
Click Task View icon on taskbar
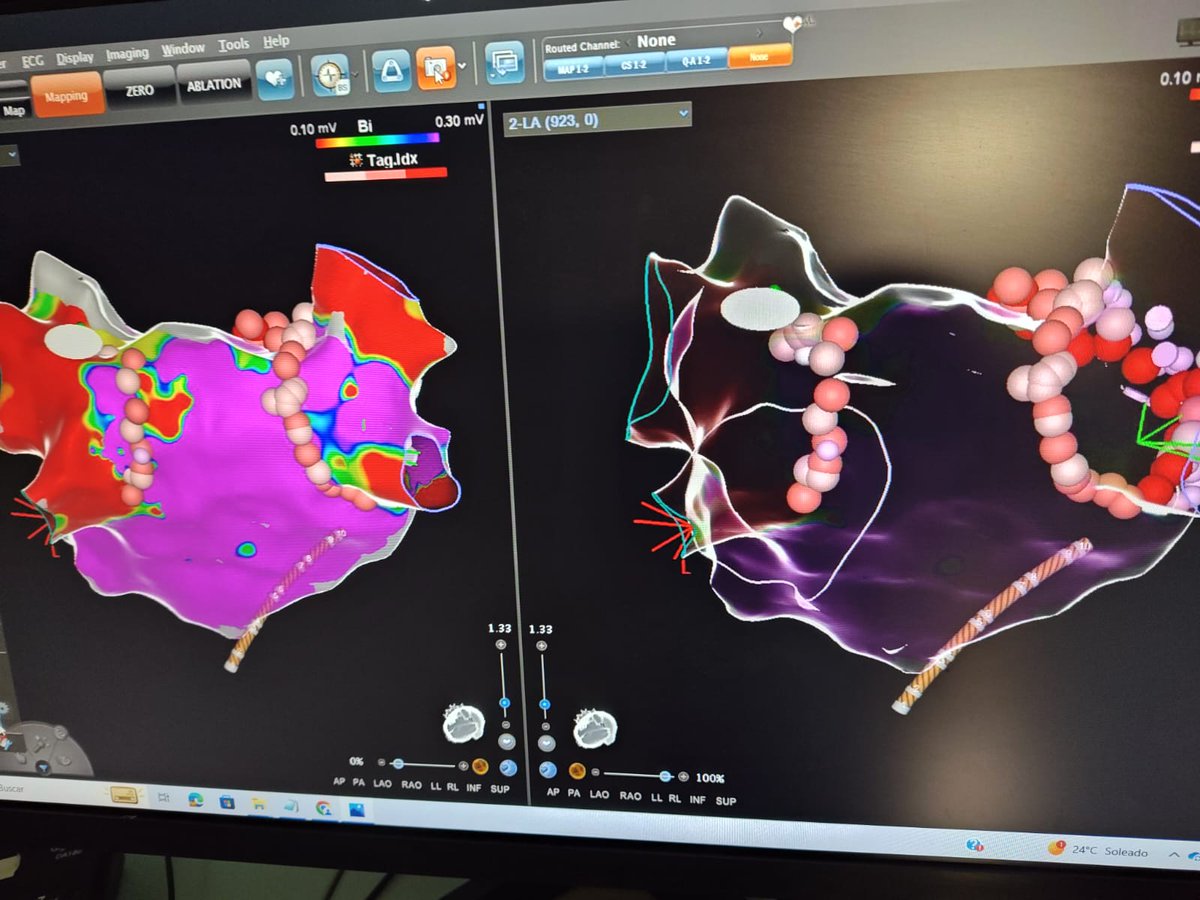(x=163, y=798)
